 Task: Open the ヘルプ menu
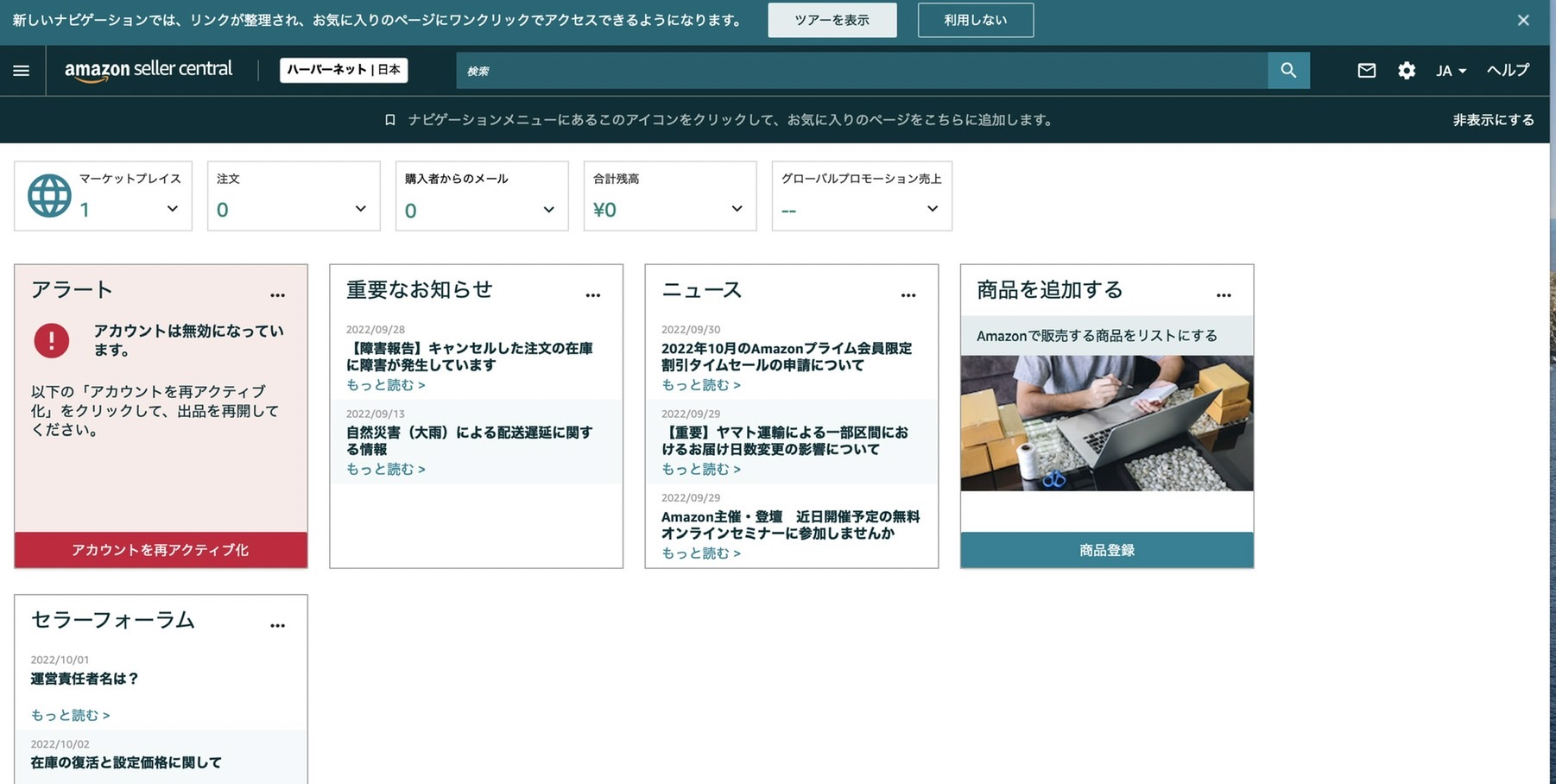click(1508, 70)
